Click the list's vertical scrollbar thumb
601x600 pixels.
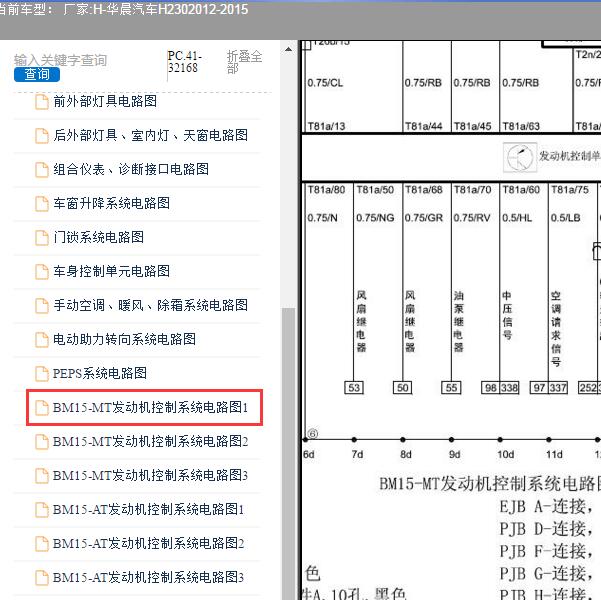[288, 452]
